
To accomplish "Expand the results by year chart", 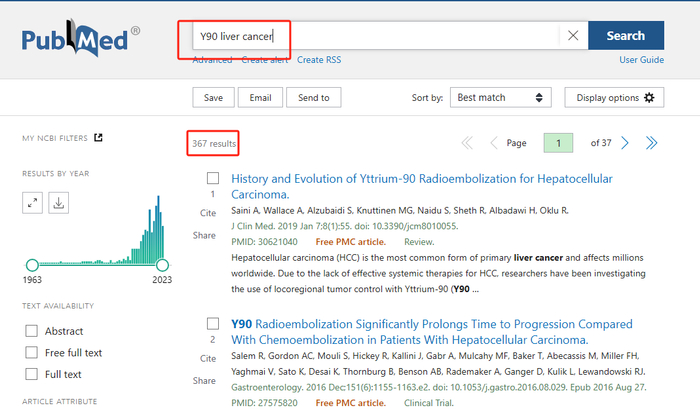I will tap(33, 203).
